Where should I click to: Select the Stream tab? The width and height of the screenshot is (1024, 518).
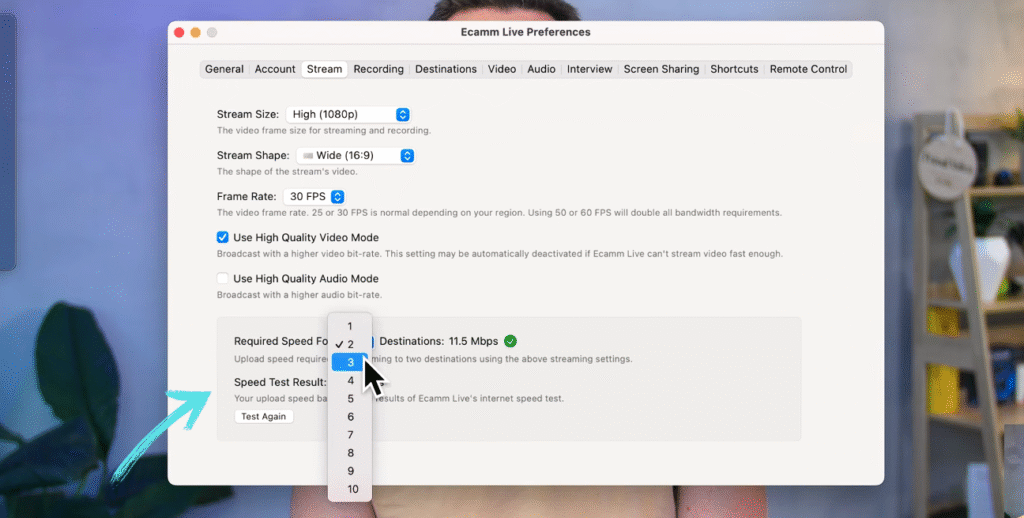click(x=325, y=69)
